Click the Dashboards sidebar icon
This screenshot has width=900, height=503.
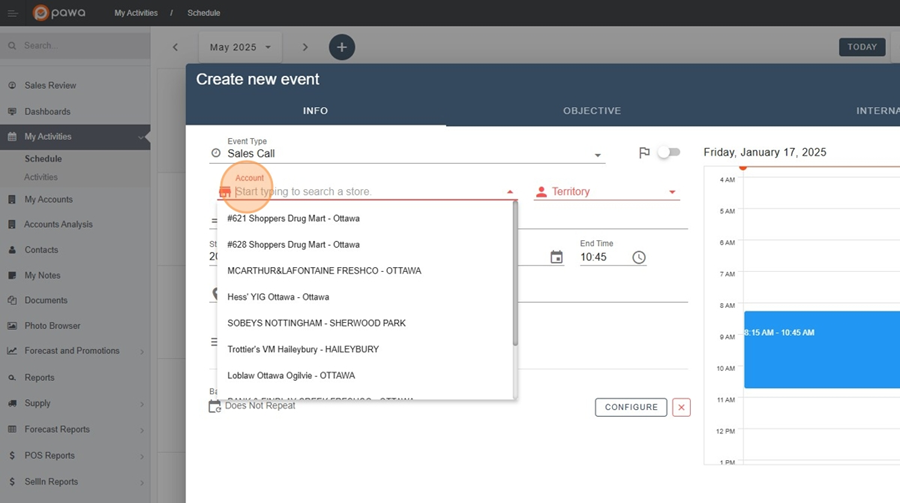(12, 111)
